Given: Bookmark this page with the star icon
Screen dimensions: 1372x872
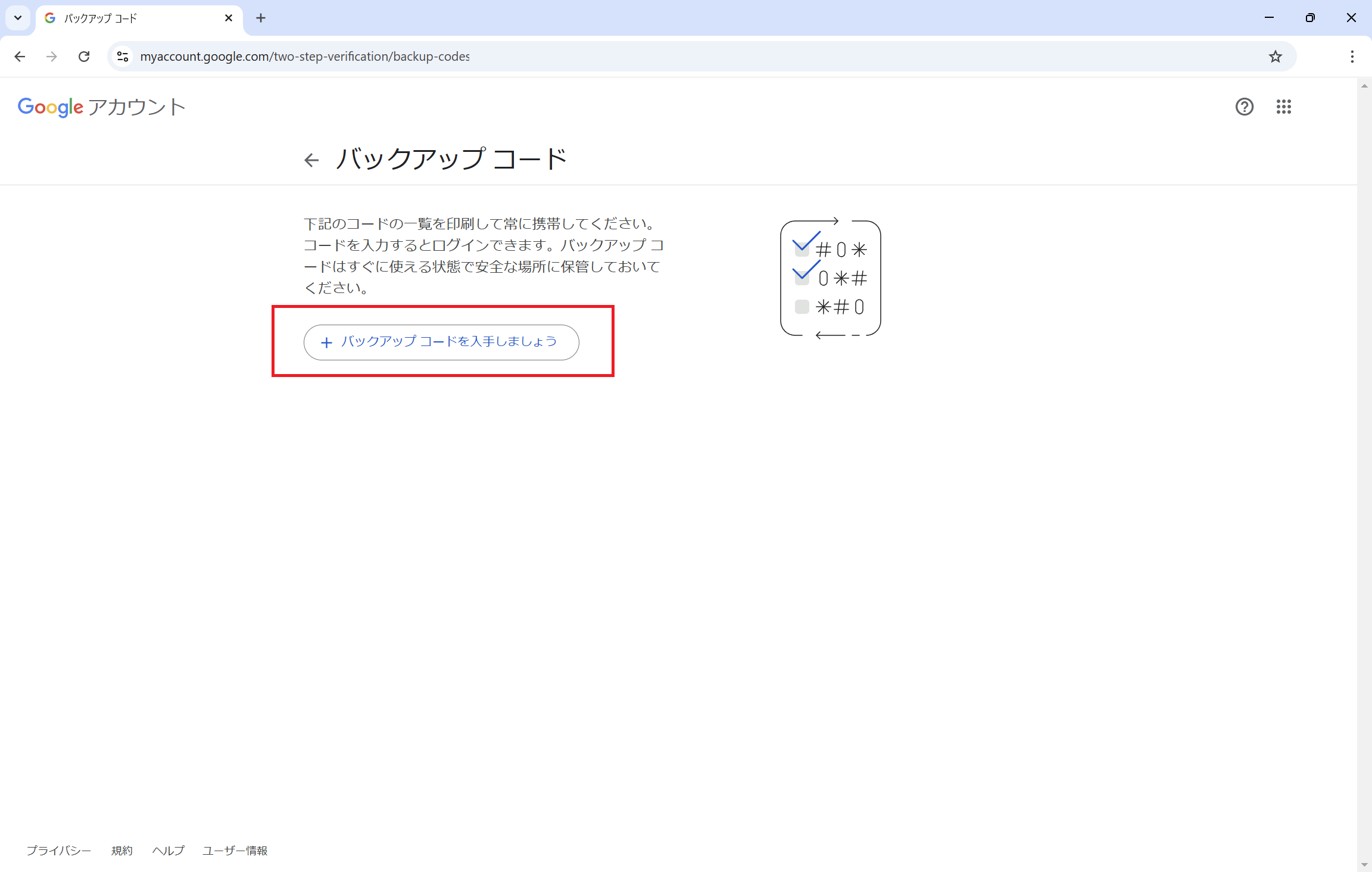Looking at the screenshot, I should click(x=1275, y=57).
